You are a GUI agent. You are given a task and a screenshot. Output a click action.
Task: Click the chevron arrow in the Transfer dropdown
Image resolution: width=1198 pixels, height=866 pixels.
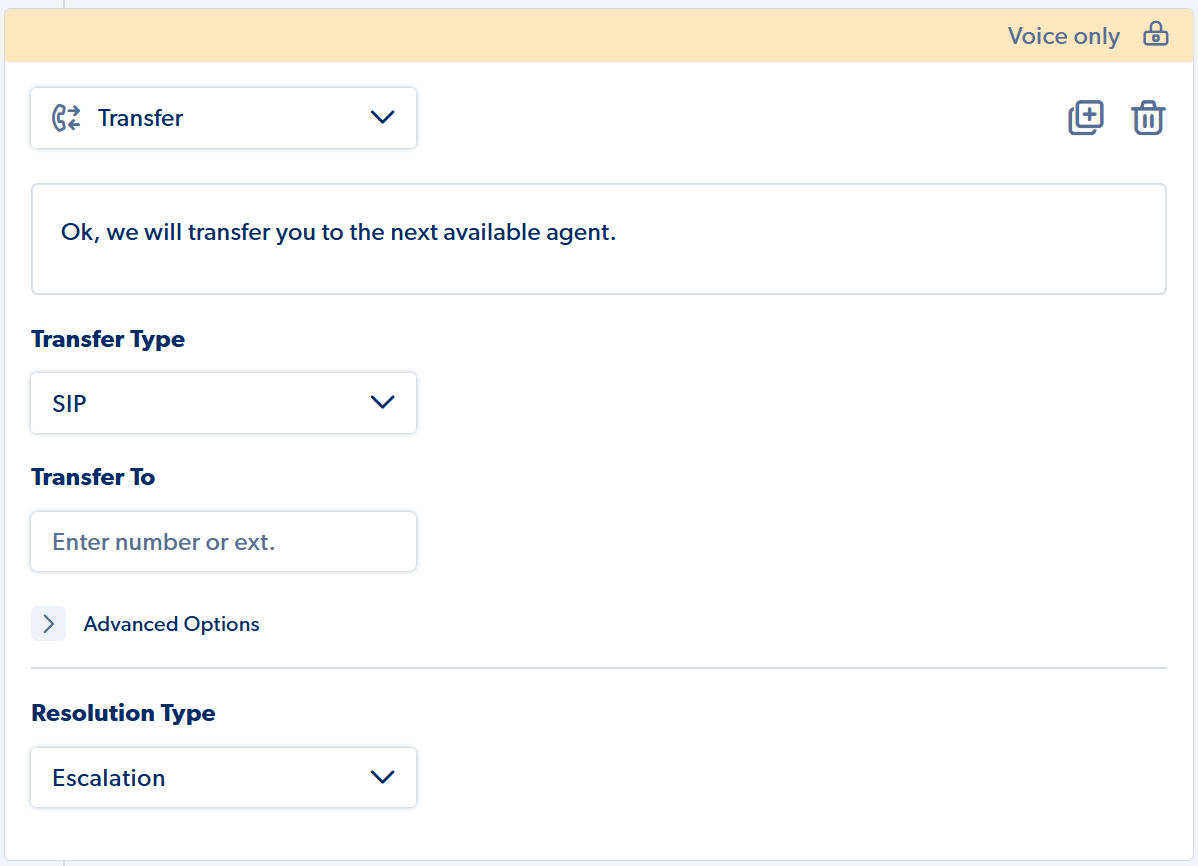click(x=382, y=117)
